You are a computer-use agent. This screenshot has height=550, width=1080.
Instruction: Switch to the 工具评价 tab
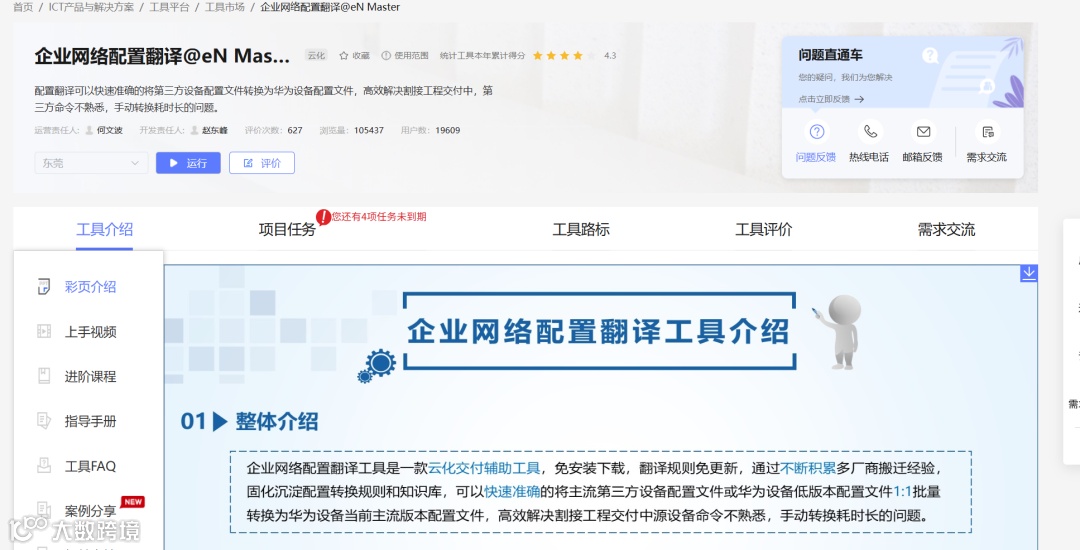[764, 229]
